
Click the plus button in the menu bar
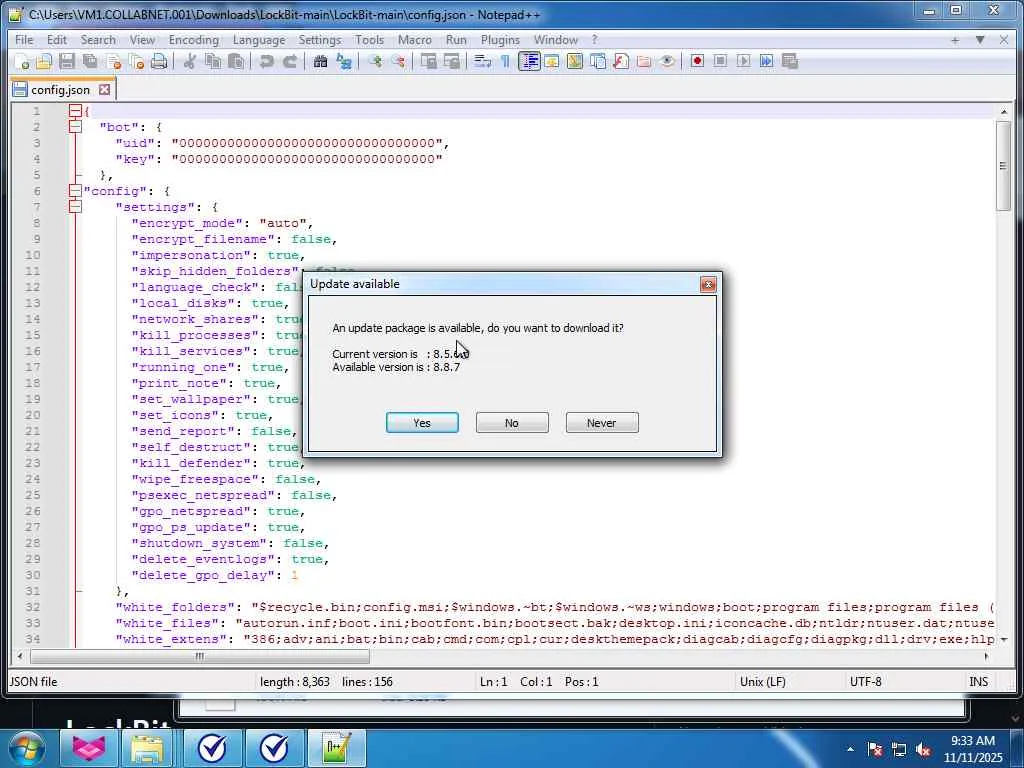coord(955,40)
